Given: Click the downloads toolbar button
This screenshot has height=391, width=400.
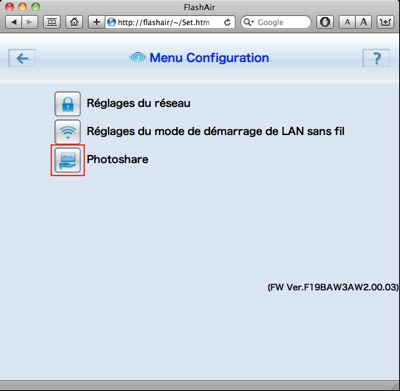Looking at the screenshot, I should pos(385,22).
